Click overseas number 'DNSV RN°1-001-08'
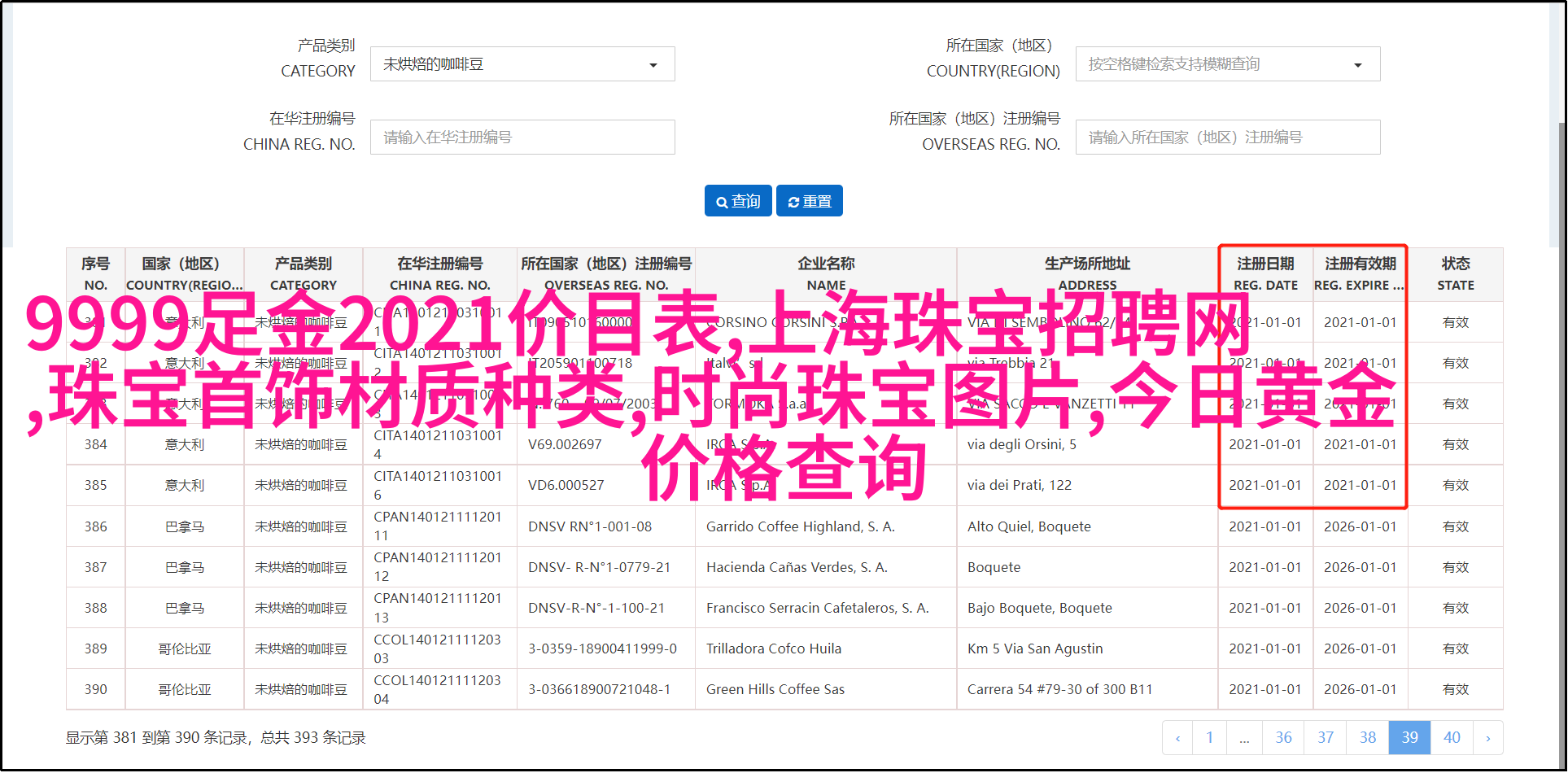This screenshot has height=773, width=1568. click(590, 526)
